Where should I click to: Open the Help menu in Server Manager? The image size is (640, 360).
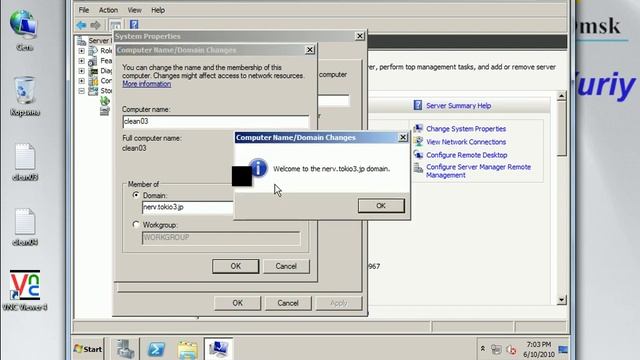(x=158, y=10)
